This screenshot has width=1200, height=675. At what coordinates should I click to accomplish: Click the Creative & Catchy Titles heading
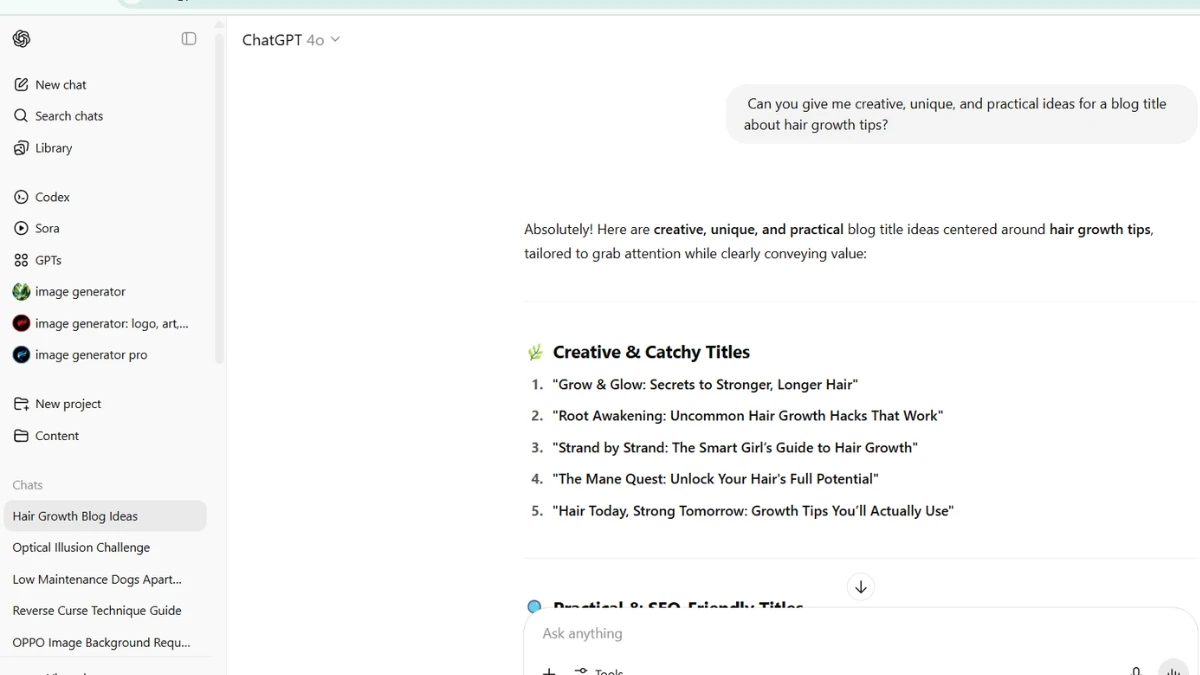click(651, 352)
